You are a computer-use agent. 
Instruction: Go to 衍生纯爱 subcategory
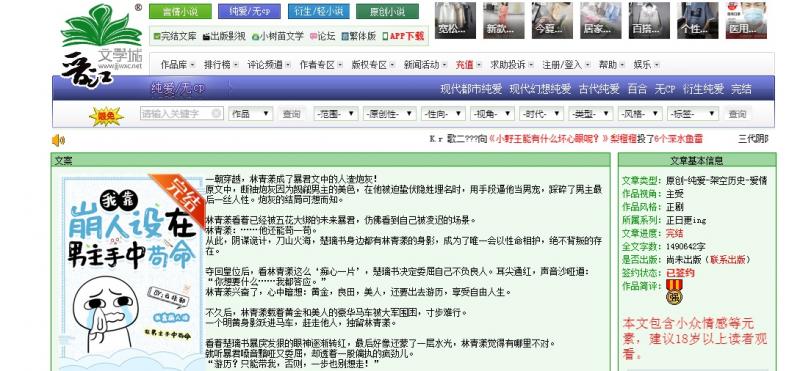click(x=704, y=89)
